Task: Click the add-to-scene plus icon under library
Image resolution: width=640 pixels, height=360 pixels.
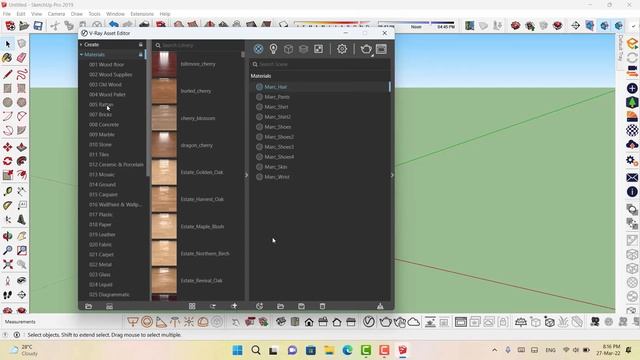Action: point(234,306)
